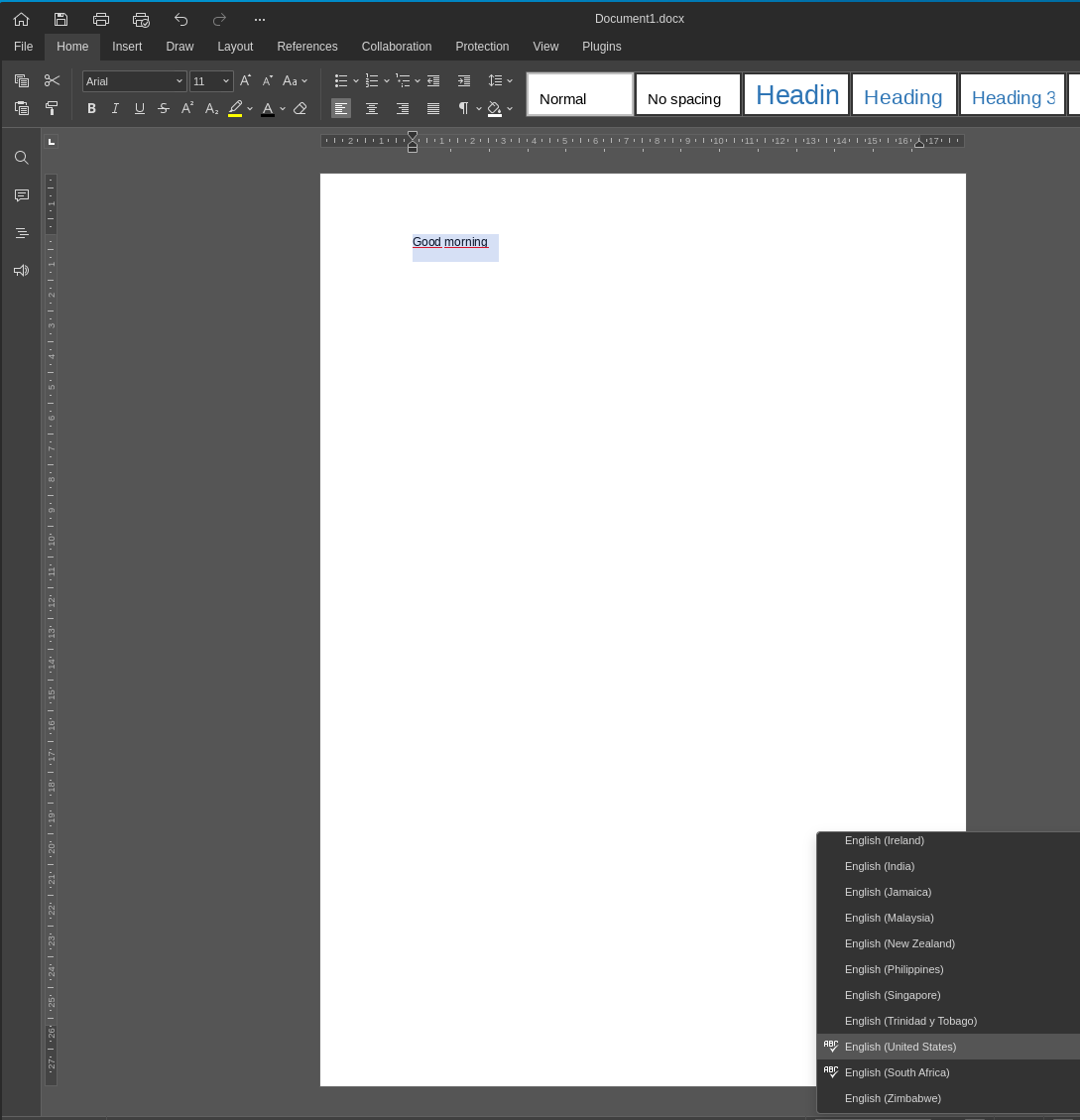Toggle nonprinting characters pilcrow button
Screen dimensions: 1080x1120
click(x=463, y=108)
